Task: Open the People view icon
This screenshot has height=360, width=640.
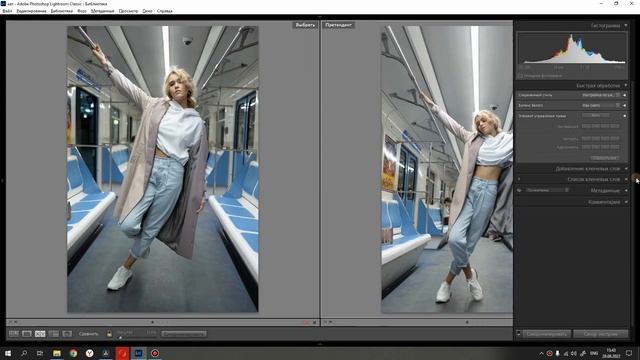Action: tap(67, 334)
